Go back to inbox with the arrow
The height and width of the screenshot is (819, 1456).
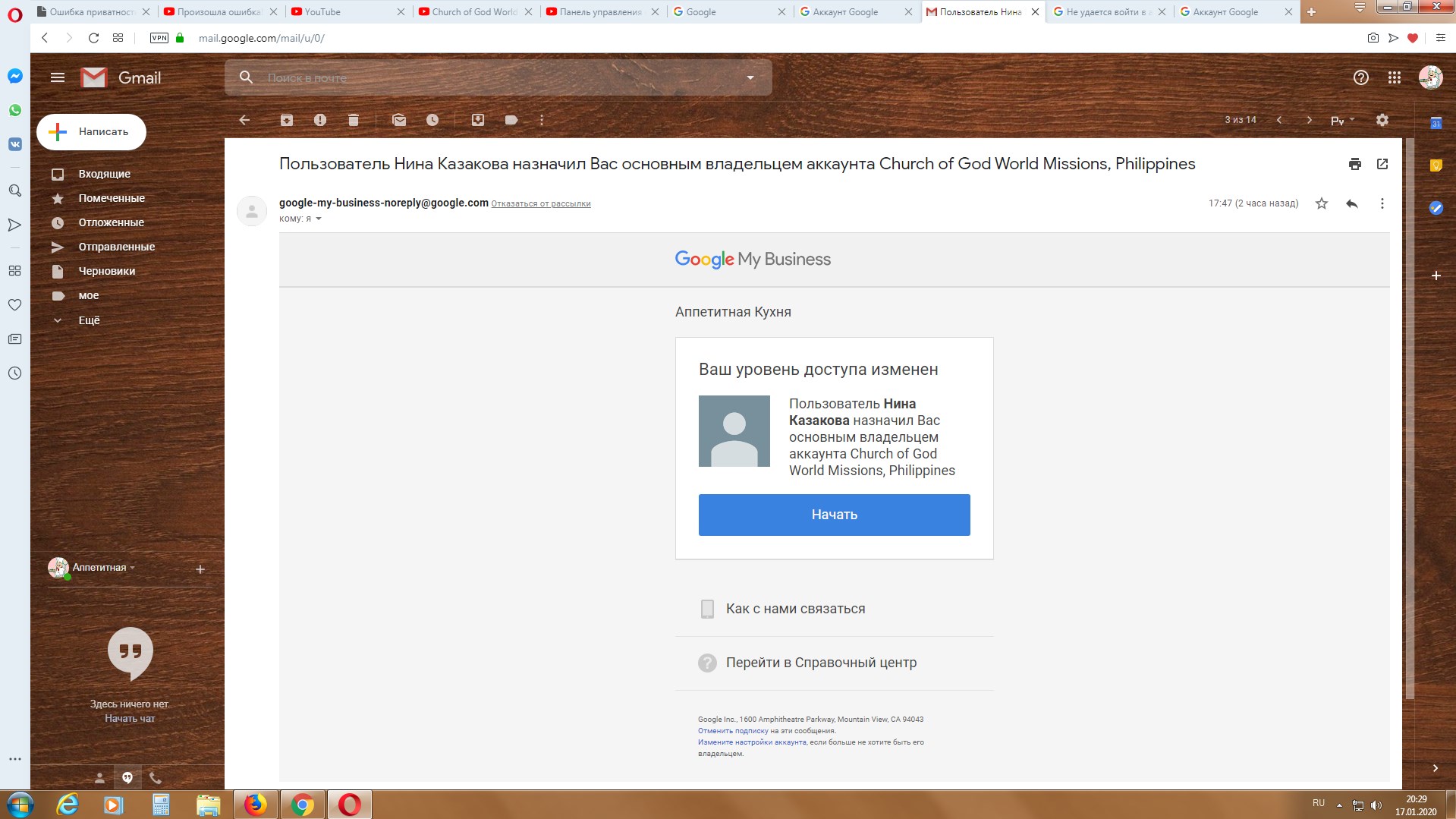tap(244, 120)
